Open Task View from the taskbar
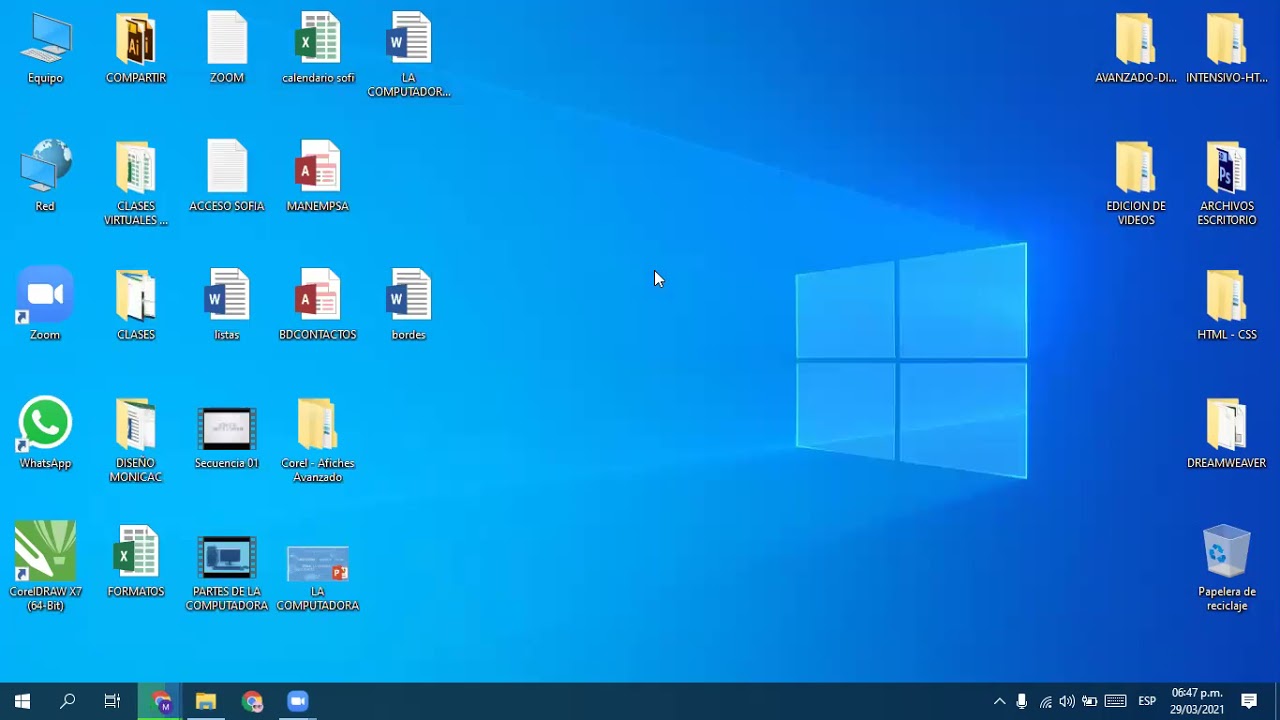 pos(112,701)
